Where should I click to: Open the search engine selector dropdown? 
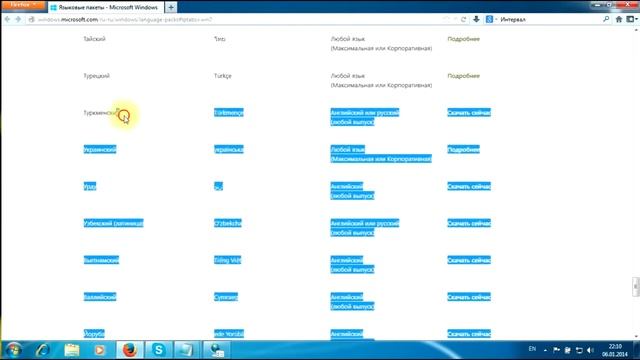click(490, 19)
